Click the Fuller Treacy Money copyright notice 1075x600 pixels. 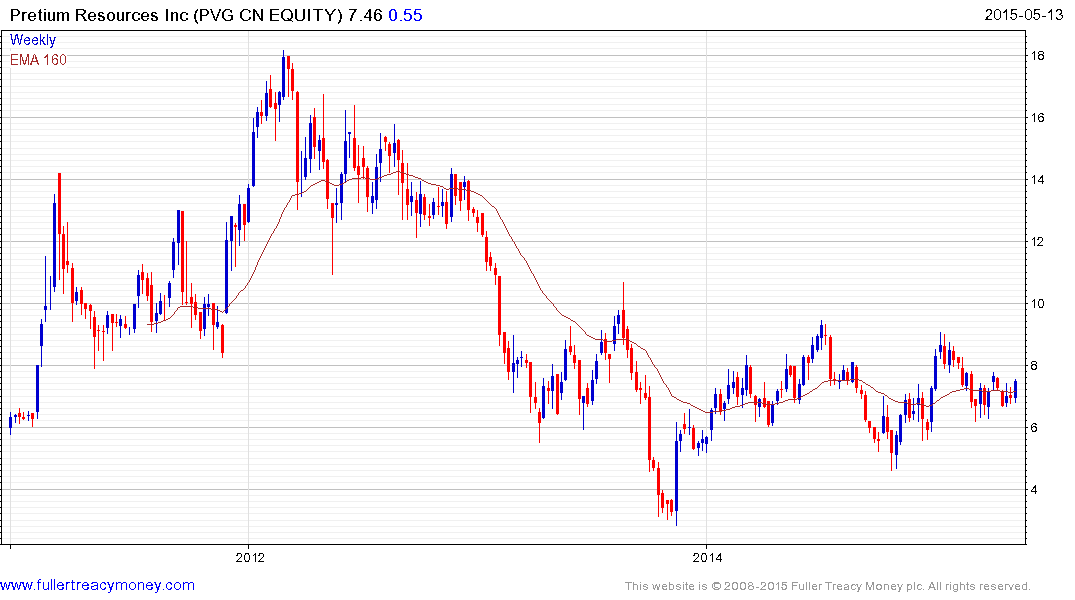(828, 586)
